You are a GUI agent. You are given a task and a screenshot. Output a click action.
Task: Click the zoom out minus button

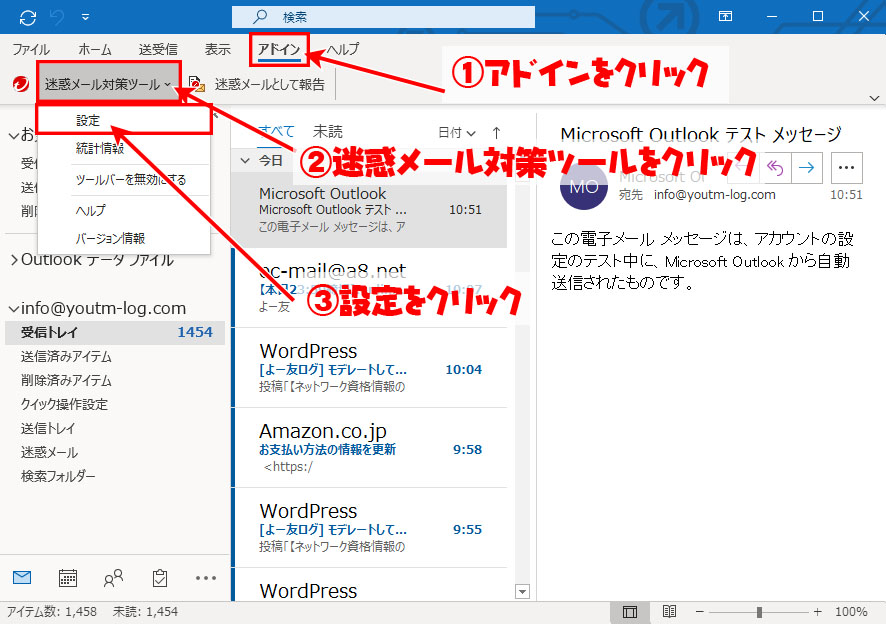click(700, 612)
